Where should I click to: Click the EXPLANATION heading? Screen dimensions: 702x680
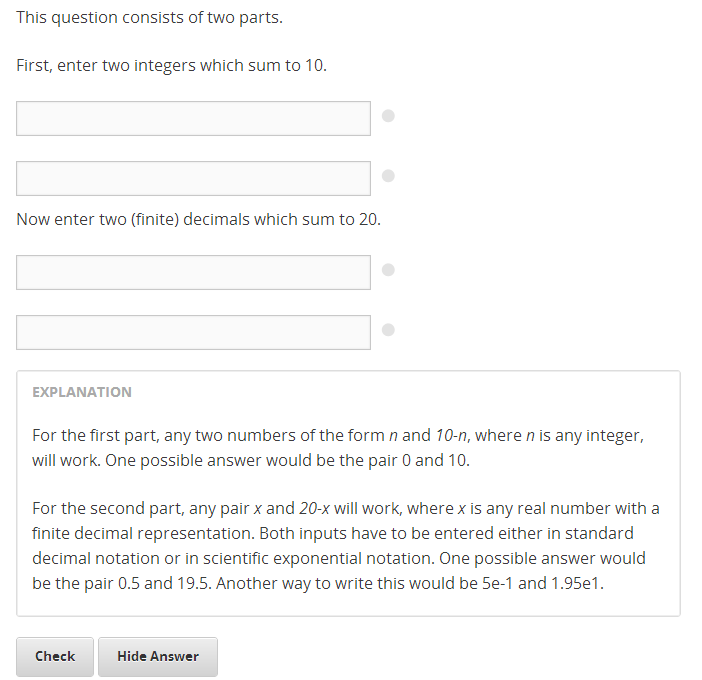pyautogui.click(x=82, y=392)
